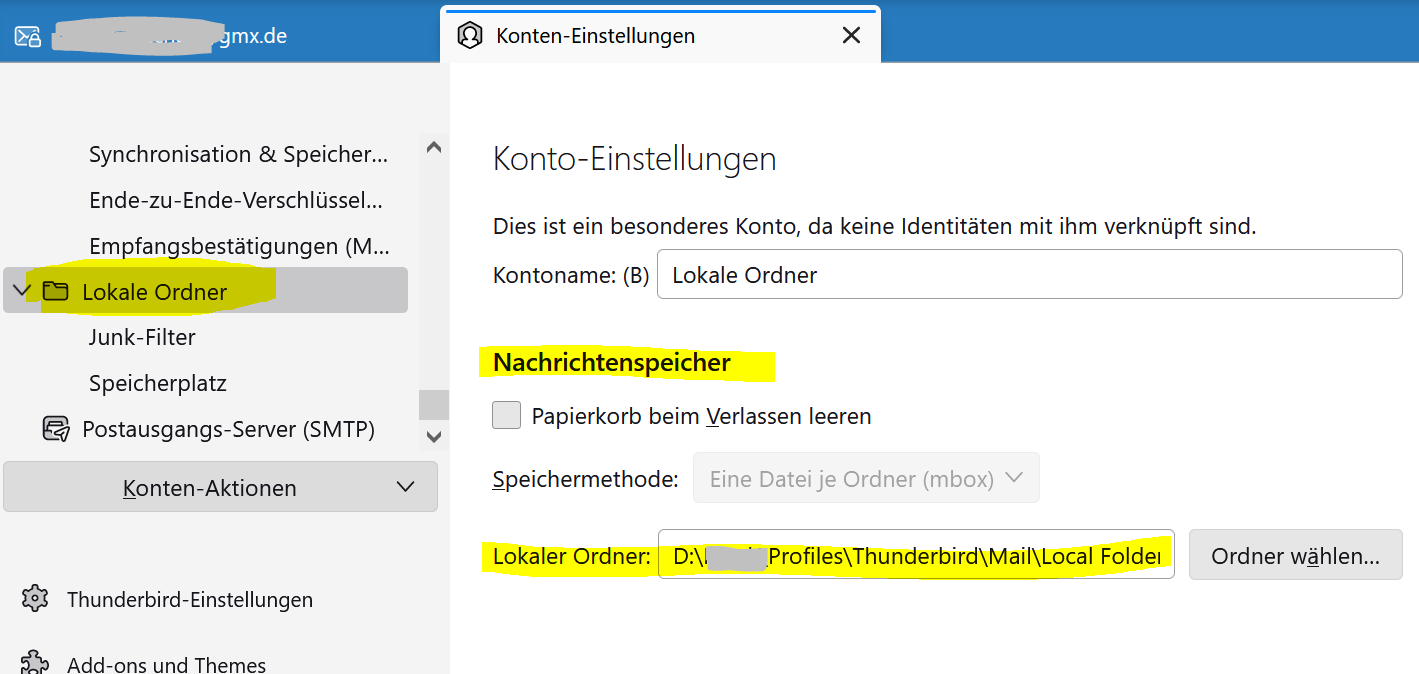Click the sidebar scrollbar up arrow
Viewport: 1419px width, 674px height.
click(433, 147)
